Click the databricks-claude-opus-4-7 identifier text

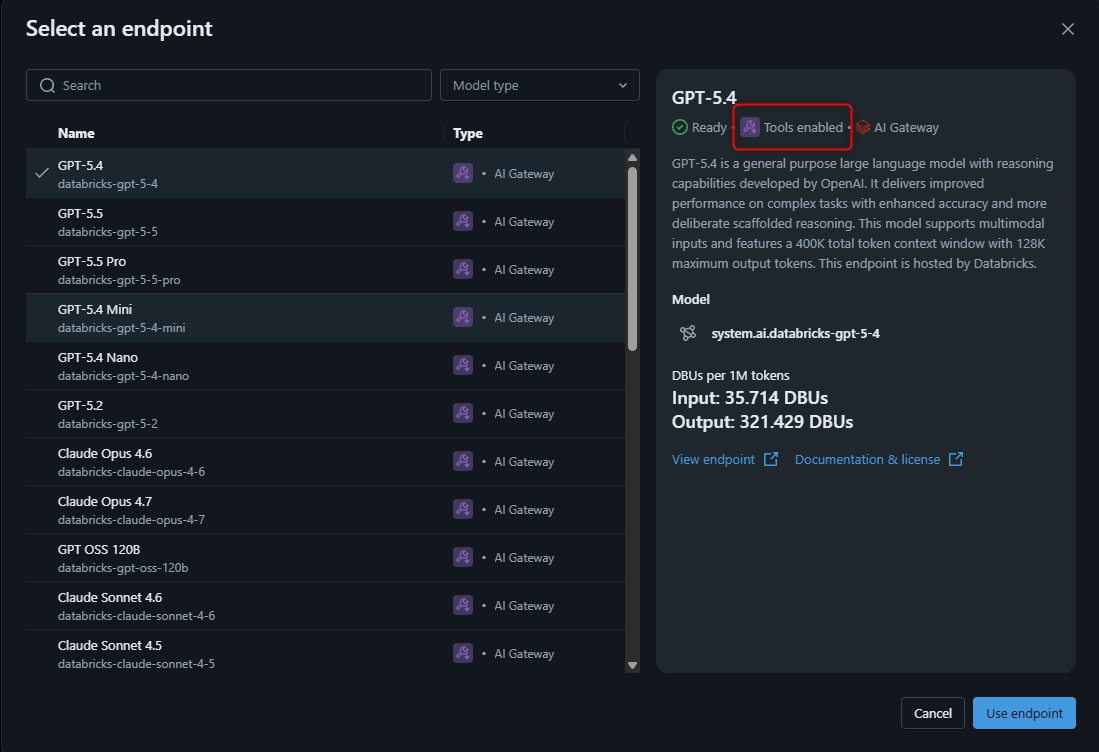click(x=131, y=519)
